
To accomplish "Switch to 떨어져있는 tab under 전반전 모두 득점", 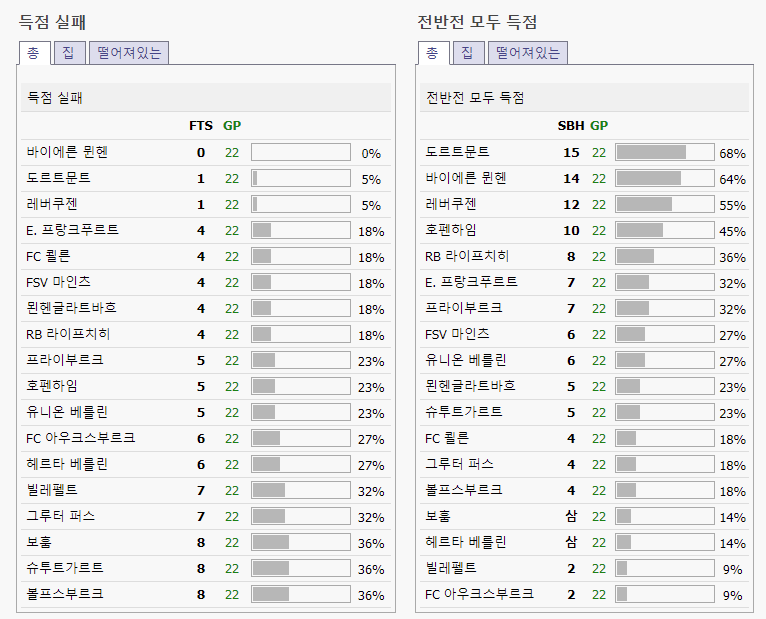I will pos(528,53).
